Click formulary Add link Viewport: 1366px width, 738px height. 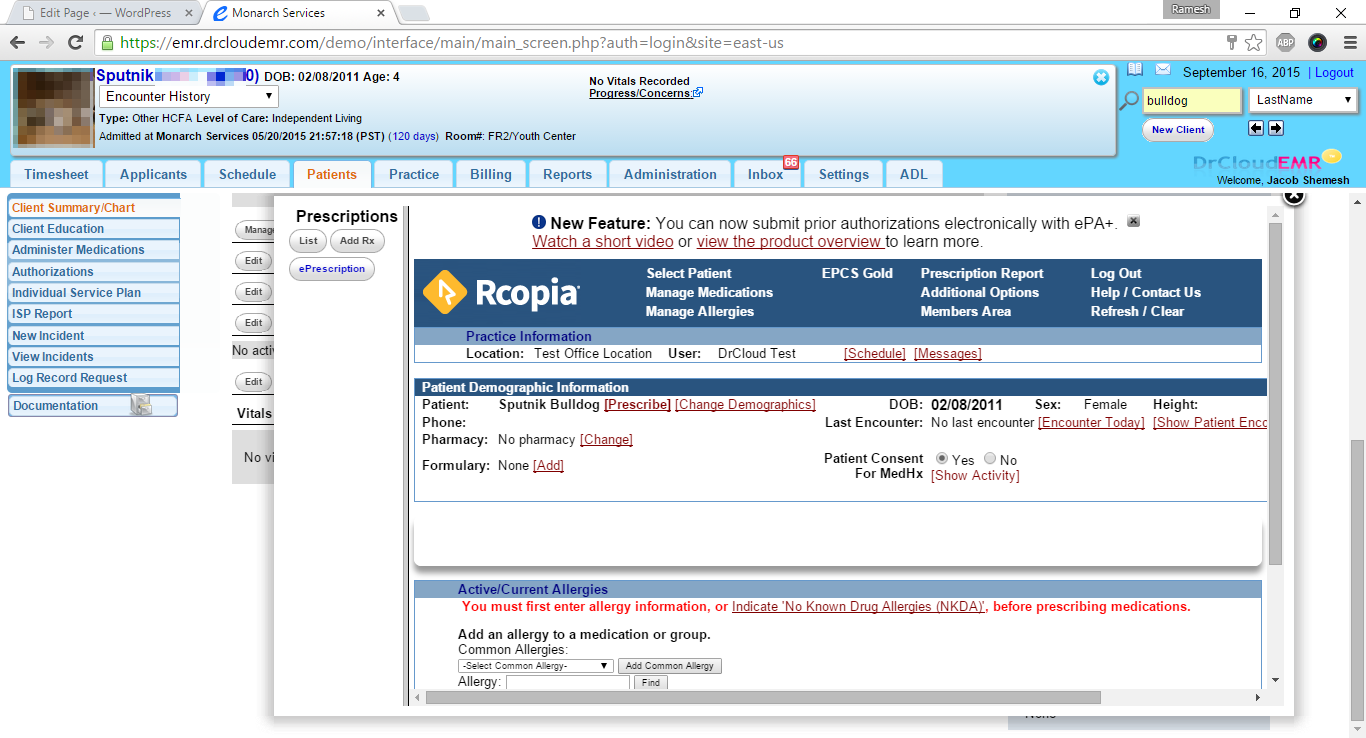tap(548, 466)
